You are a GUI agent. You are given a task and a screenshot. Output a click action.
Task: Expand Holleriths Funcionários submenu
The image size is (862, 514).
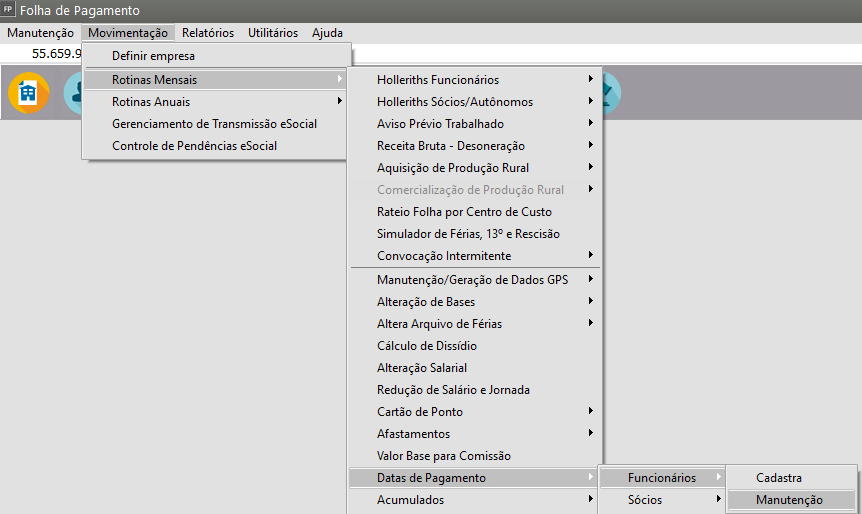(x=438, y=80)
